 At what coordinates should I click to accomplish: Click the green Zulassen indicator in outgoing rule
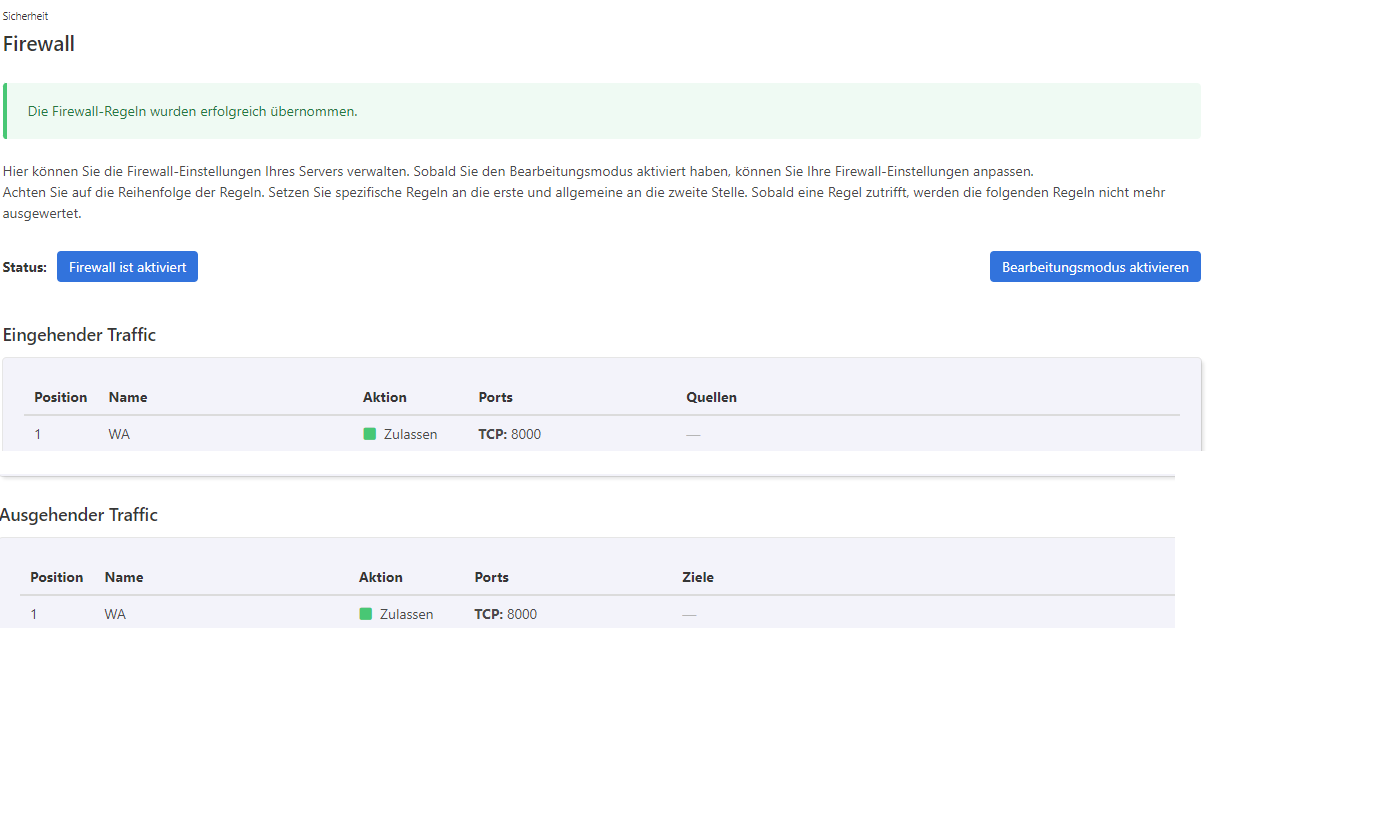[365, 614]
